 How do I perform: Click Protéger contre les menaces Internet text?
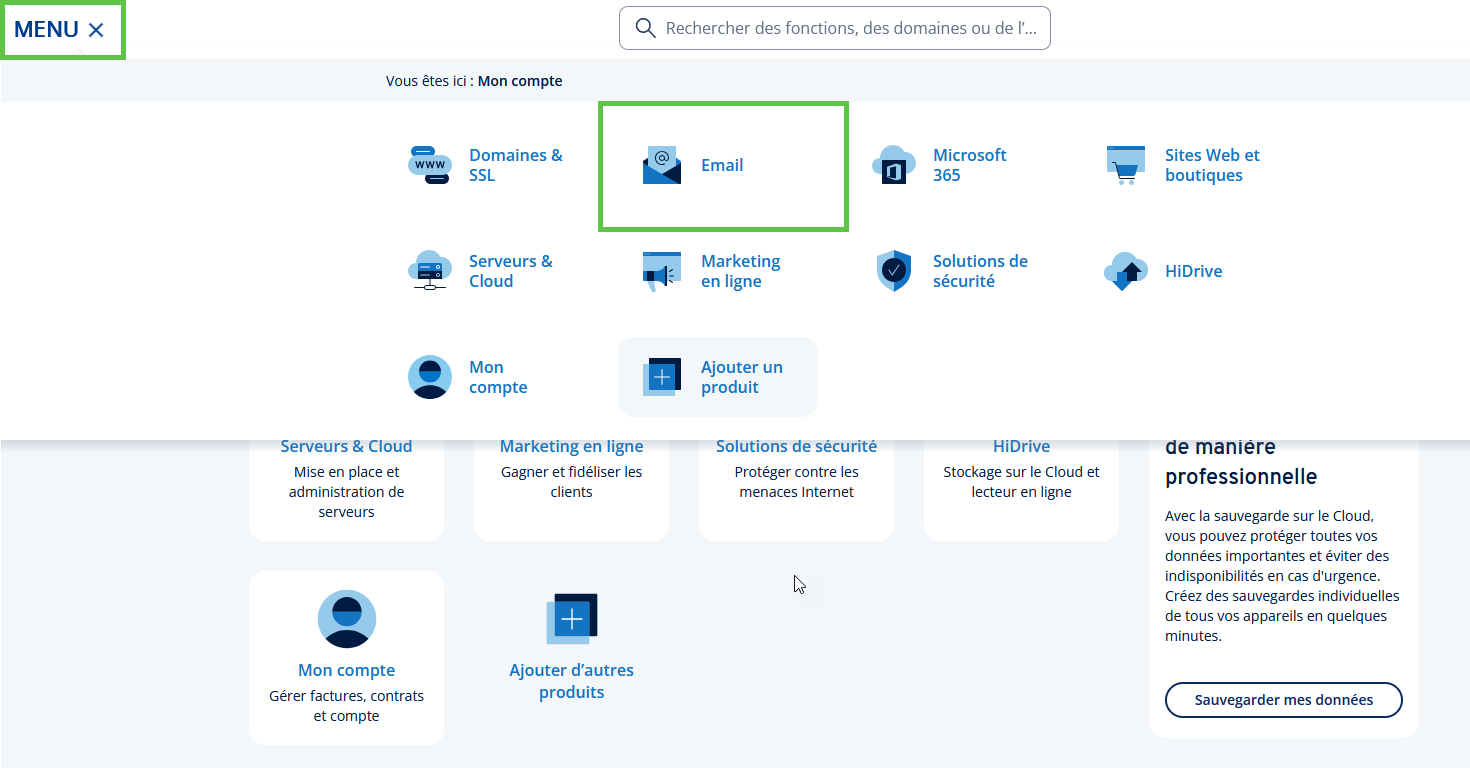796,482
